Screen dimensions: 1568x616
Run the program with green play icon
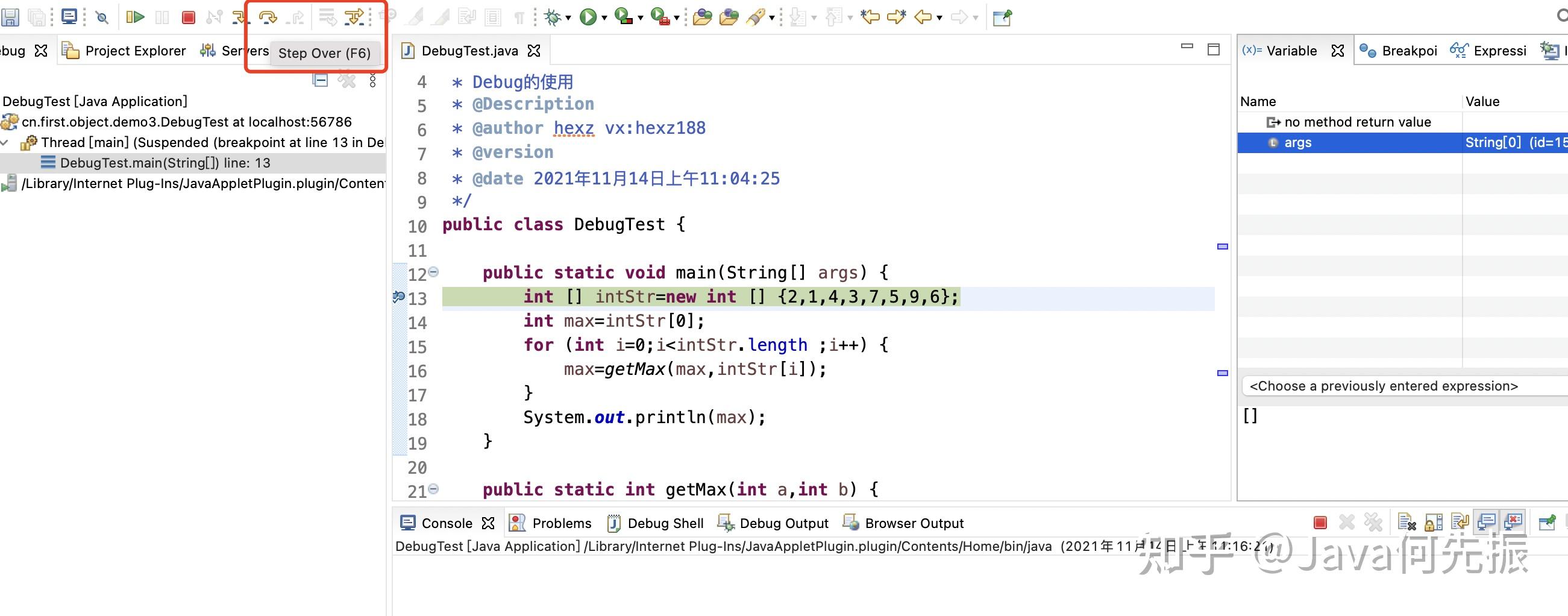[x=588, y=17]
